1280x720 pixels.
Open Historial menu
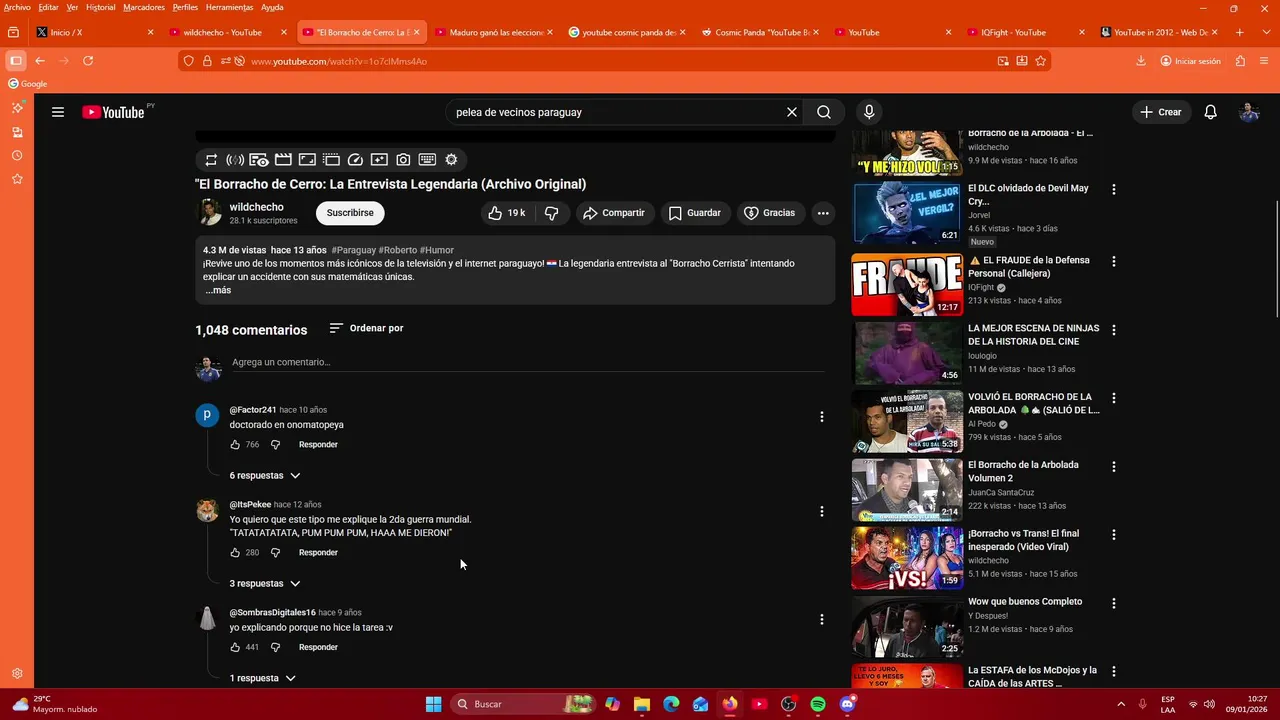(100, 7)
